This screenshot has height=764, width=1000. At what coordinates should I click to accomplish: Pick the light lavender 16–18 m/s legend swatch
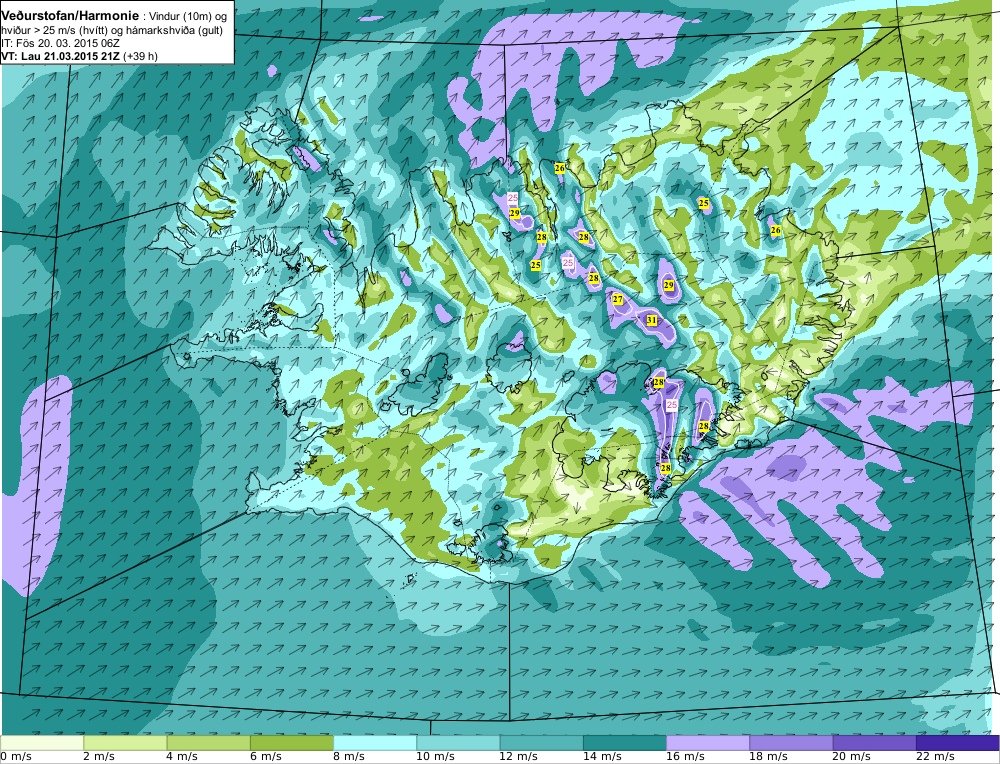[x=708, y=743]
